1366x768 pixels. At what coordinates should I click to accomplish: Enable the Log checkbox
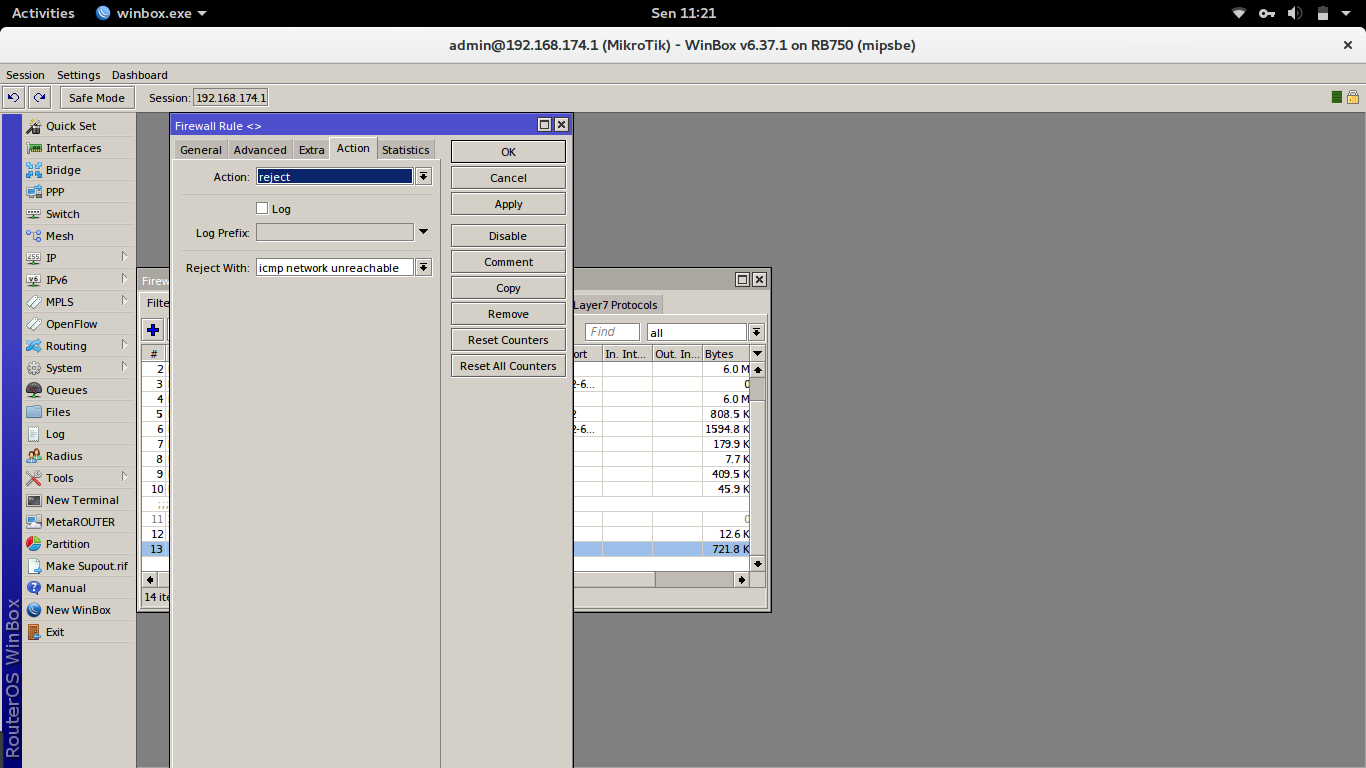click(262, 208)
